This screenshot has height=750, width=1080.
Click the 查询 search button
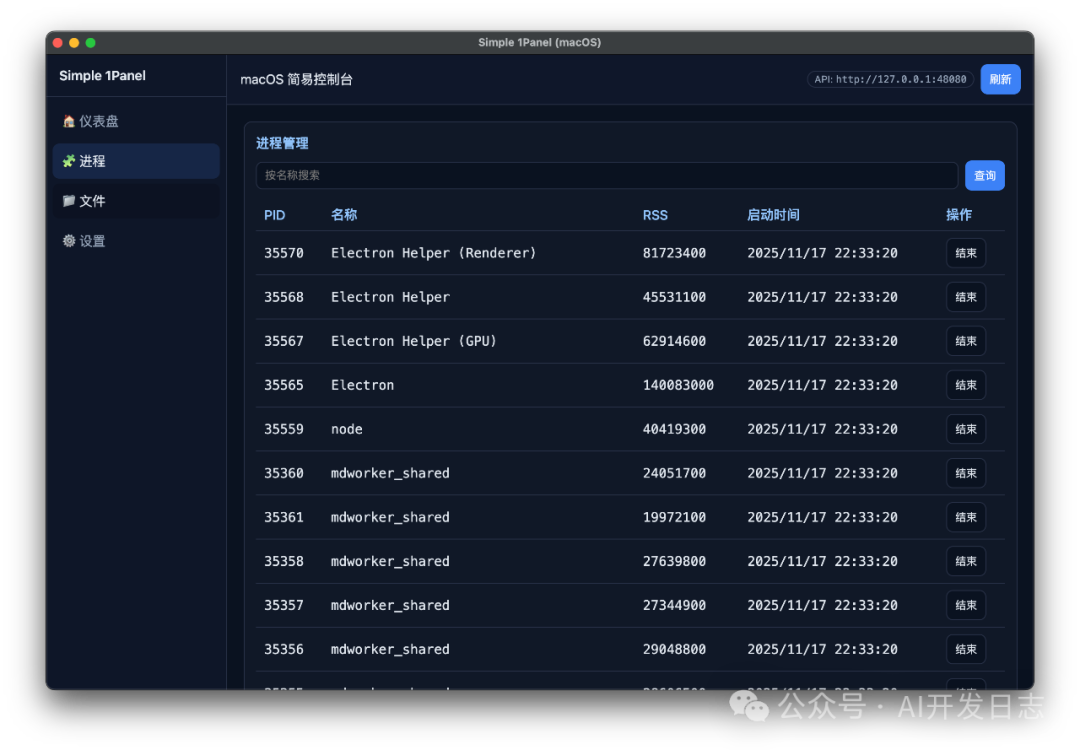point(984,176)
